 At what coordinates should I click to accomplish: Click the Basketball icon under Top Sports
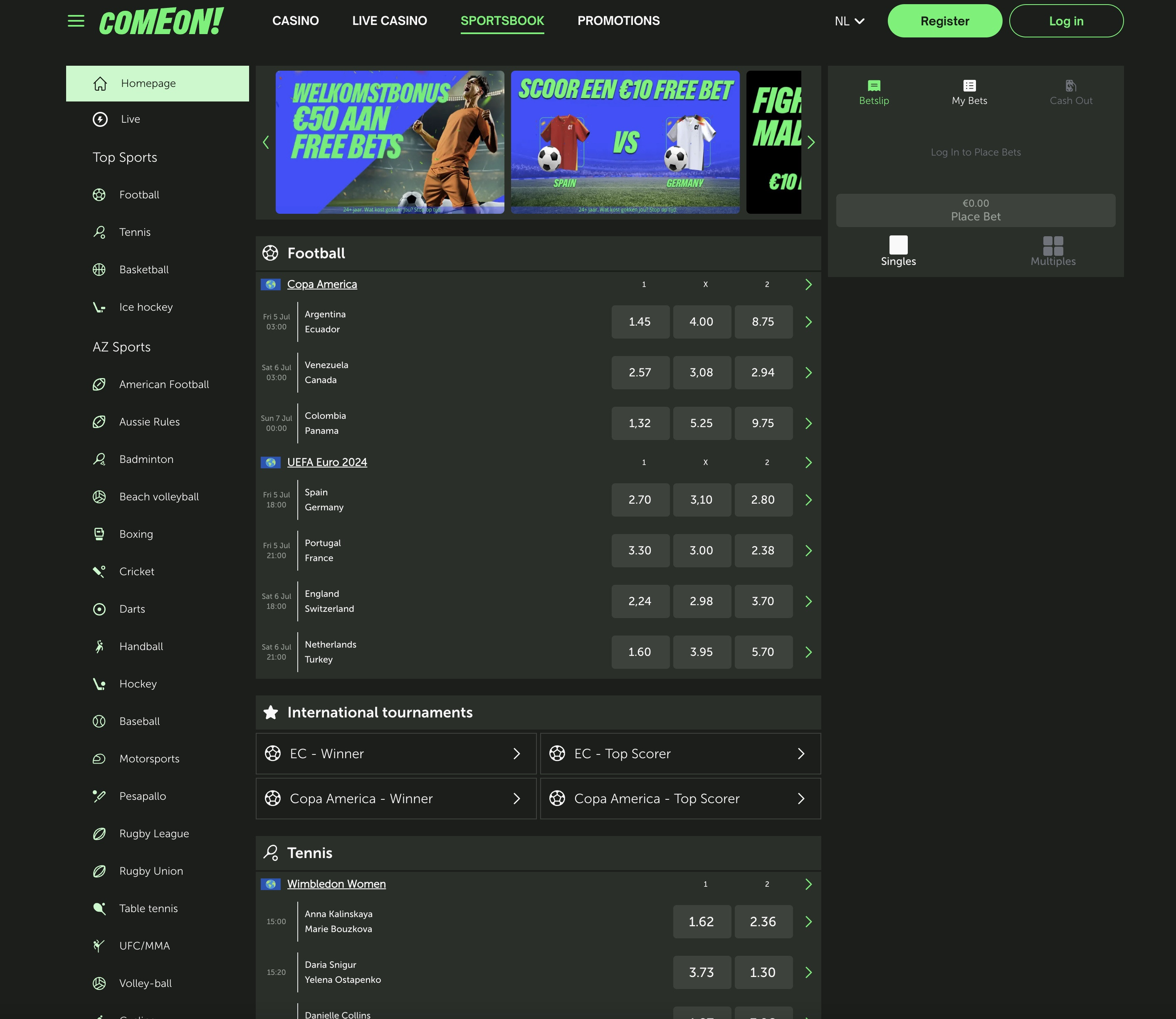pos(99,269)
